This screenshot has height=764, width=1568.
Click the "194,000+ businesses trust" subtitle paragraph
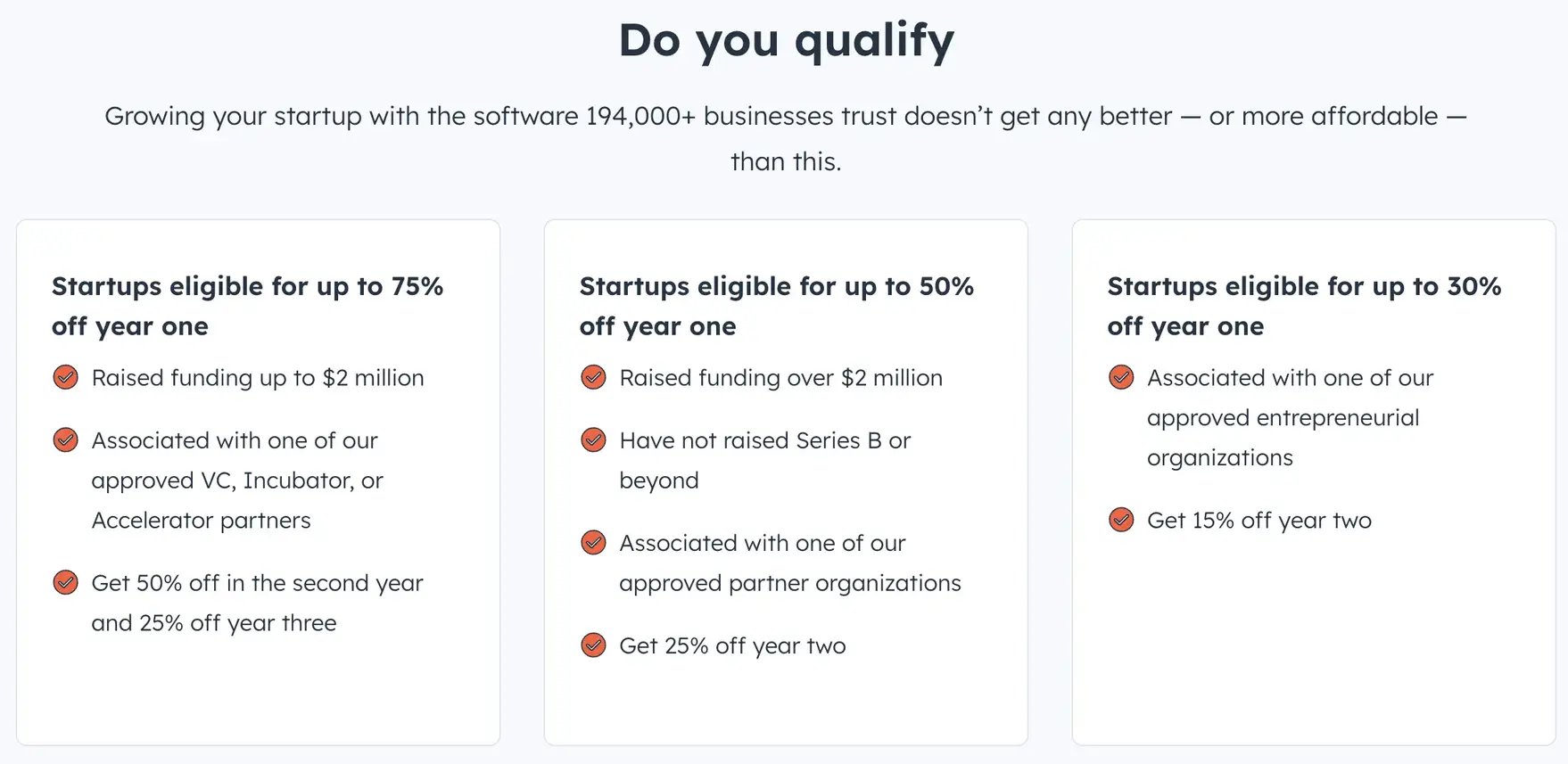786,138
